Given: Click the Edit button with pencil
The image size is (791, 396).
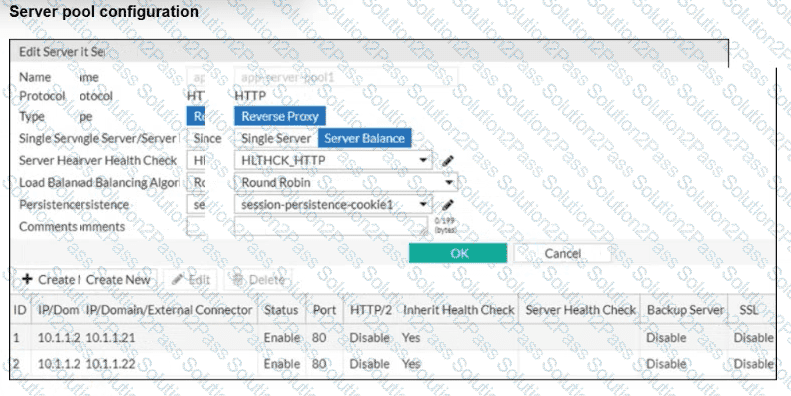Looking at the screenshot, I should pos(191,279).
